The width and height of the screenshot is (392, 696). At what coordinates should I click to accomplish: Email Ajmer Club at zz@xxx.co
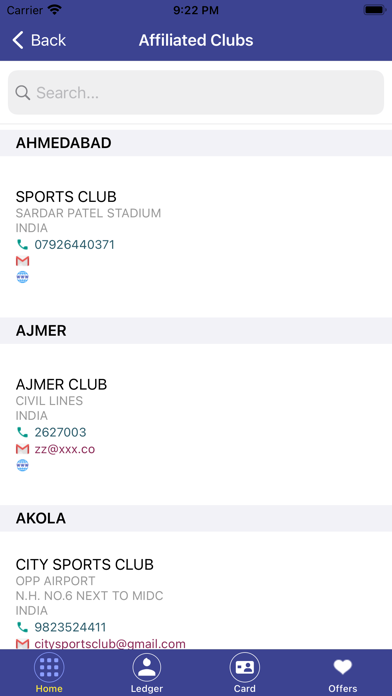click(65, 449)
